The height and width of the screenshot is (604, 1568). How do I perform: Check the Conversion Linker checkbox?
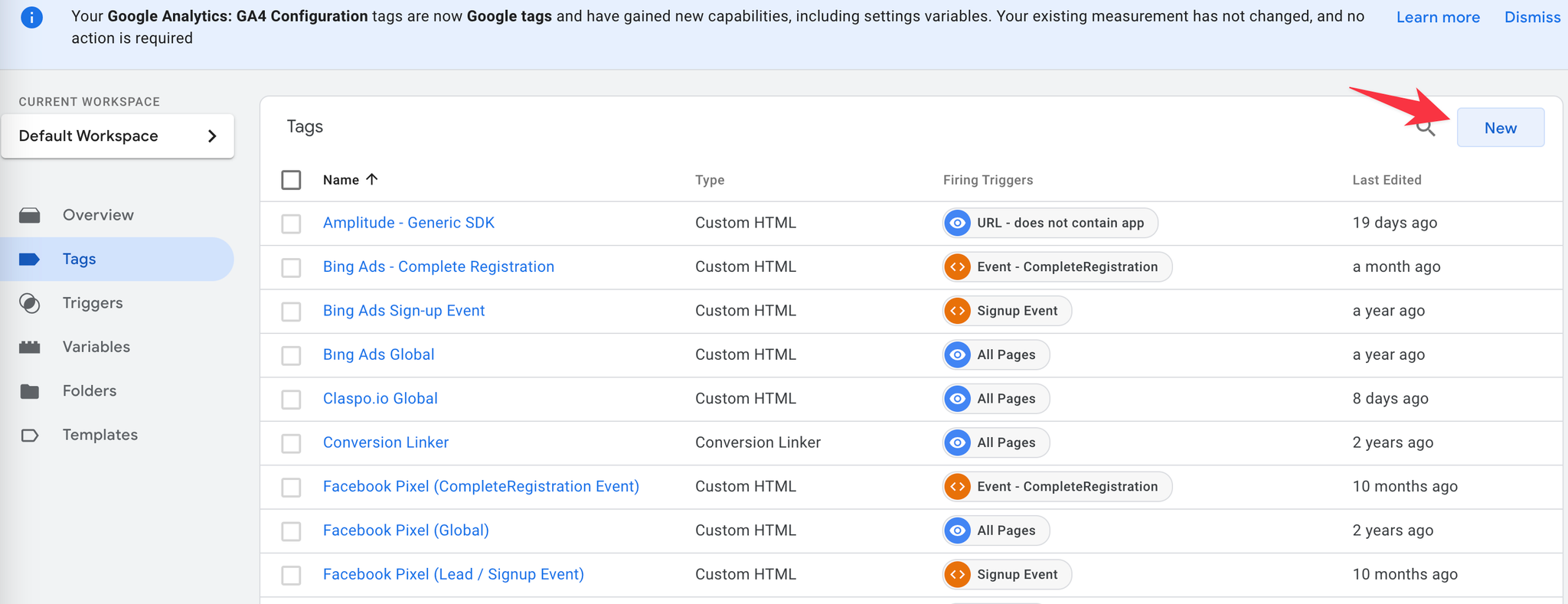291,443
